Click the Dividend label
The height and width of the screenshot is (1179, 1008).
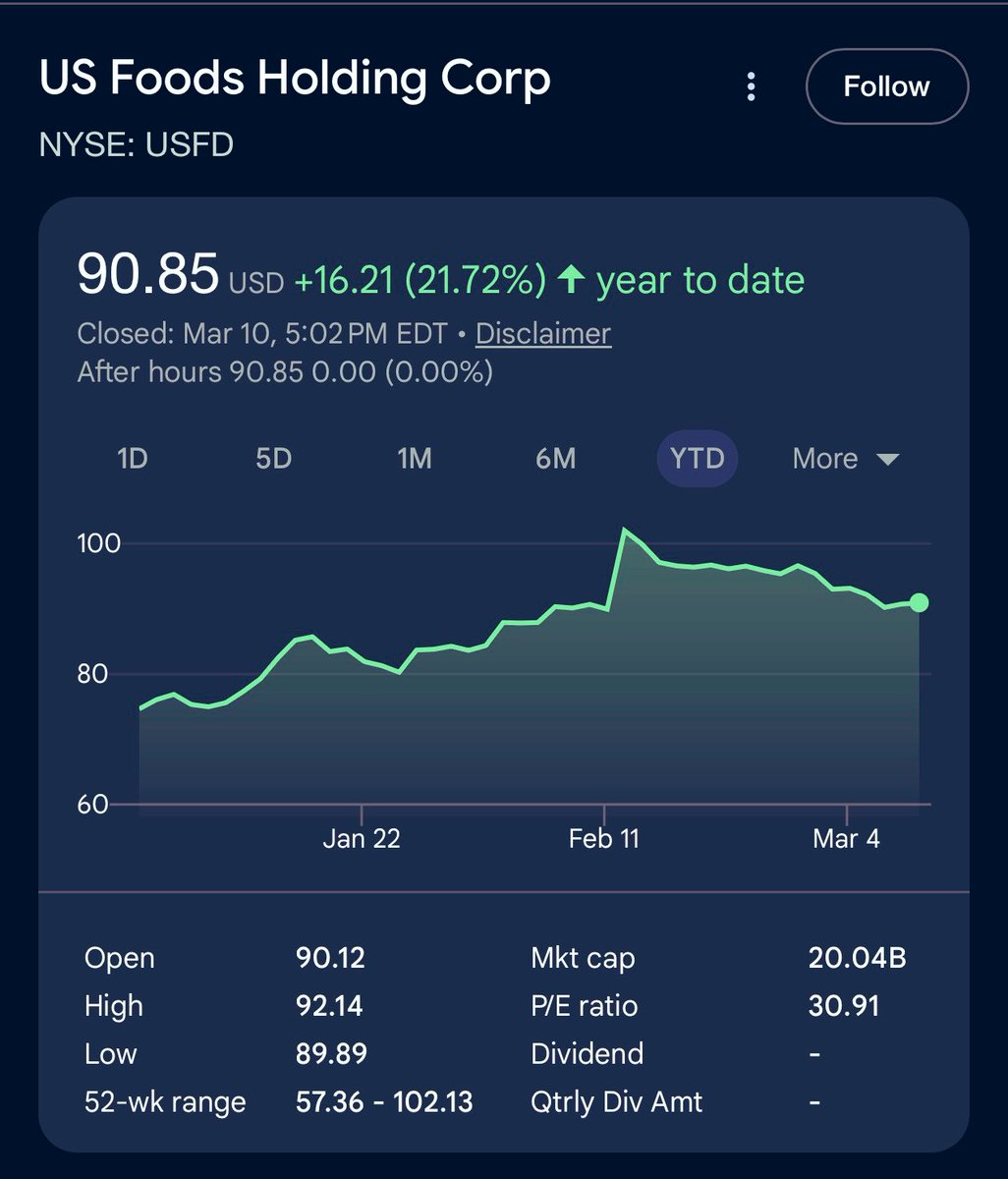point(587,1054)
